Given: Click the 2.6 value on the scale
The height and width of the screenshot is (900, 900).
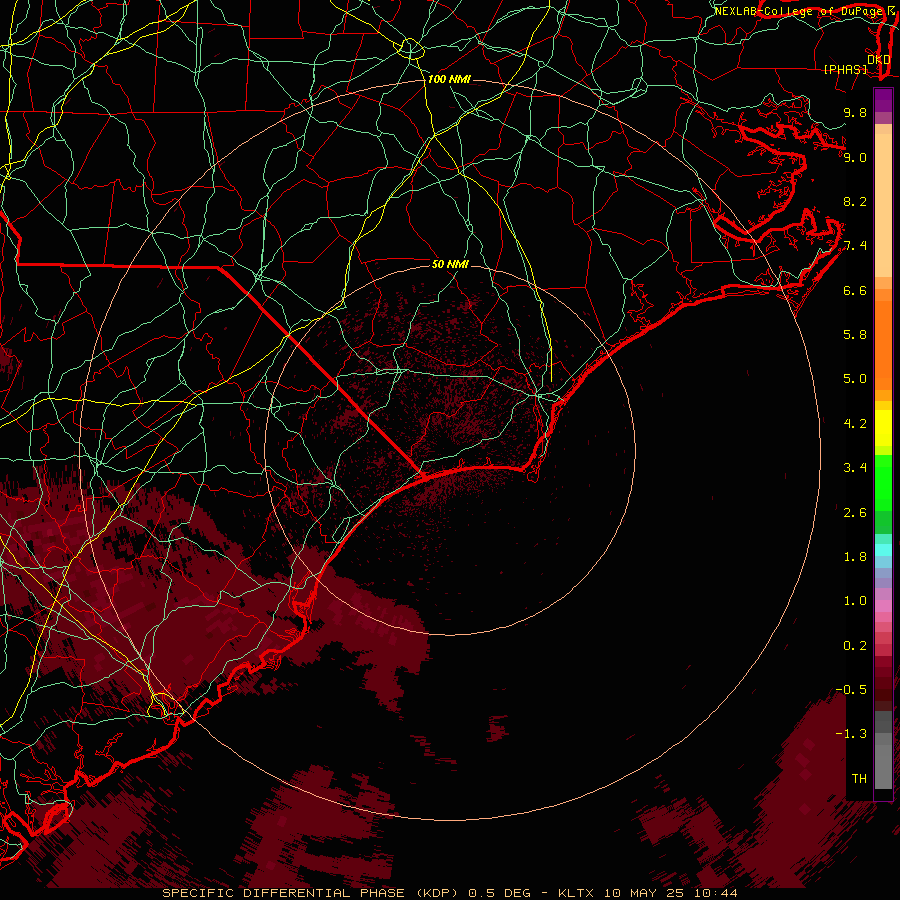Looking at the screenshot, I should [855, 513].
